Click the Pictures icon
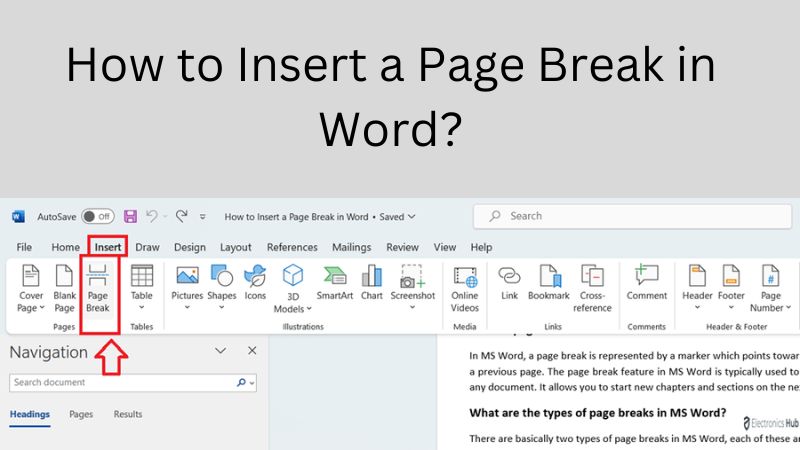This screenshot has width=800, height=450. 187,277
